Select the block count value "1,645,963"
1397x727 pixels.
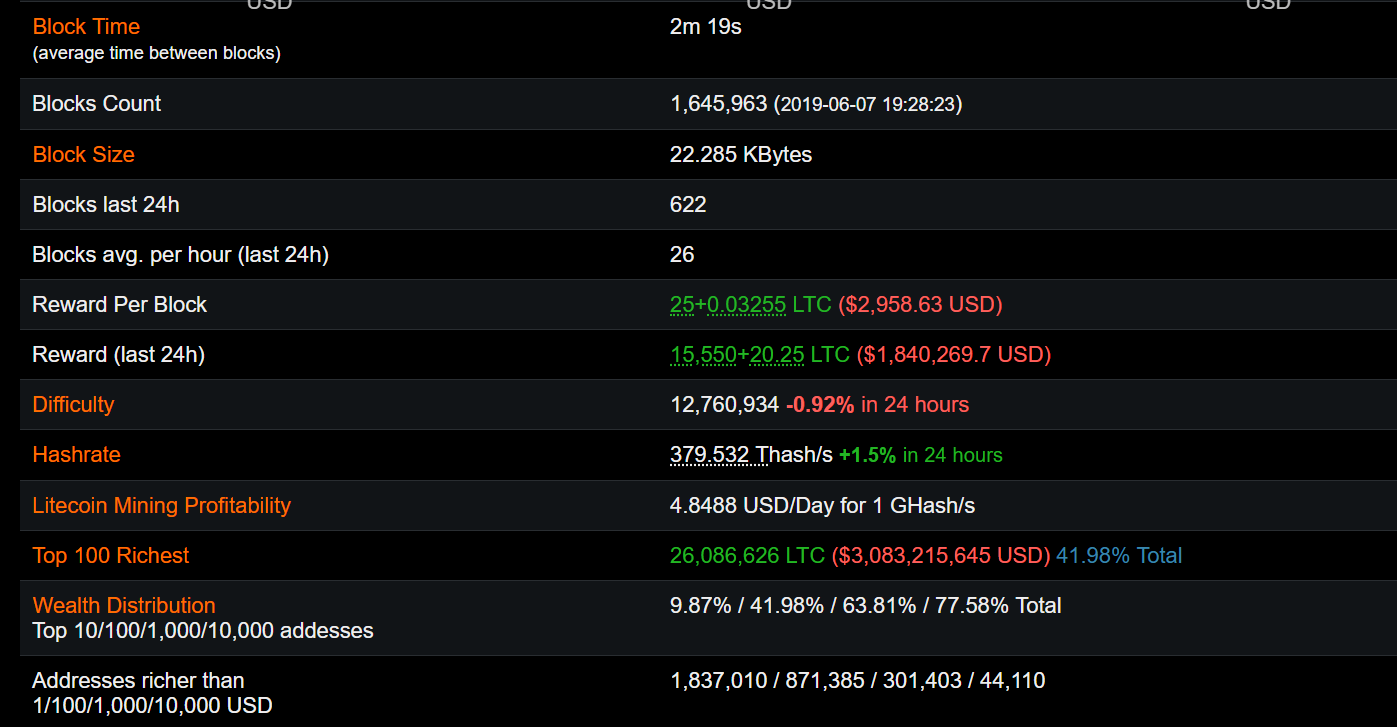719,104
